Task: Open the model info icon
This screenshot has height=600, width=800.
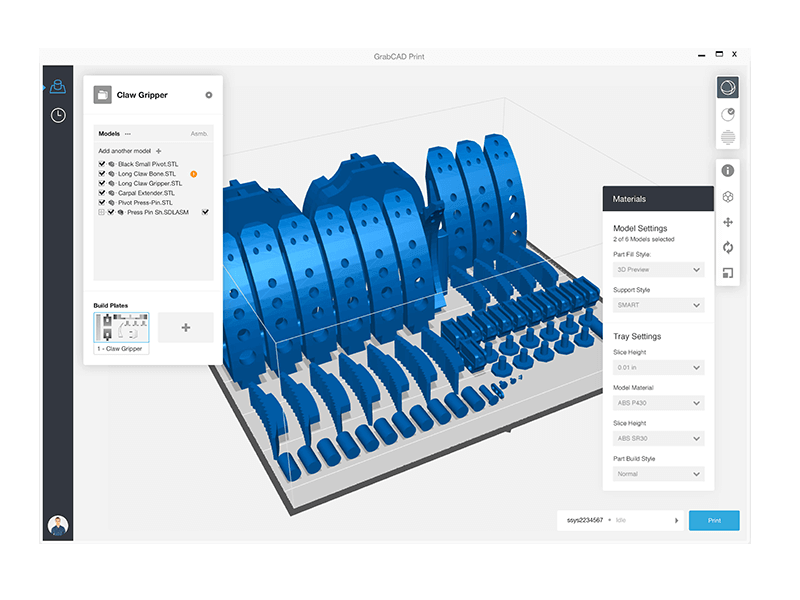Action: 728,171
